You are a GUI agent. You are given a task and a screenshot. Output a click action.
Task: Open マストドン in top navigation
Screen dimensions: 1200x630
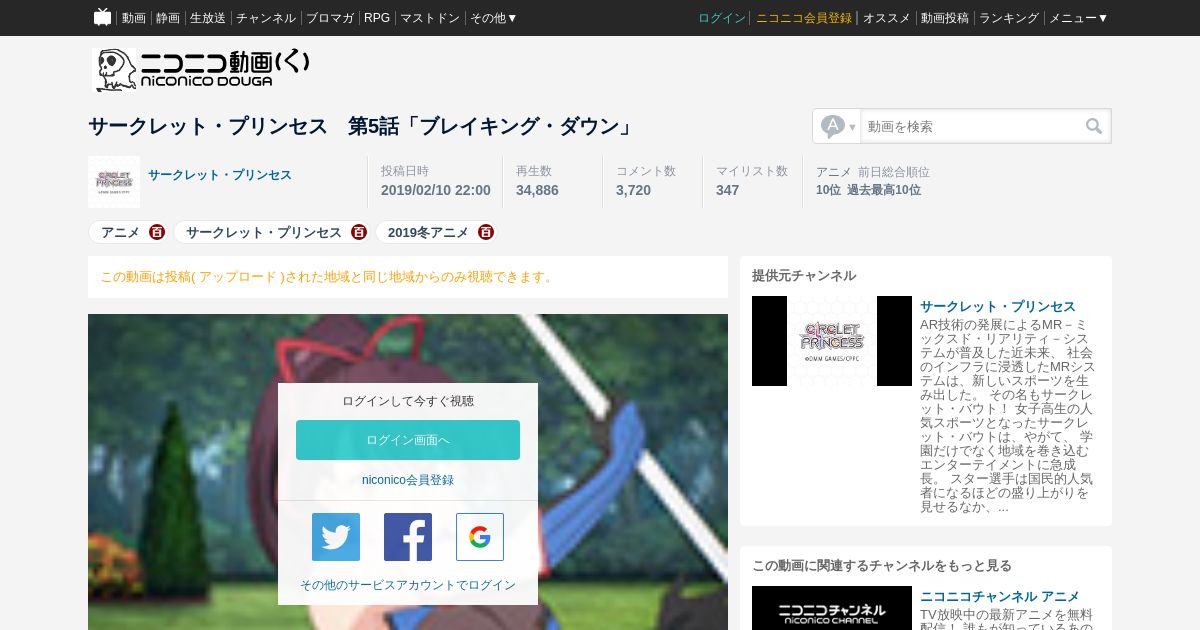[x=430, y=18]
